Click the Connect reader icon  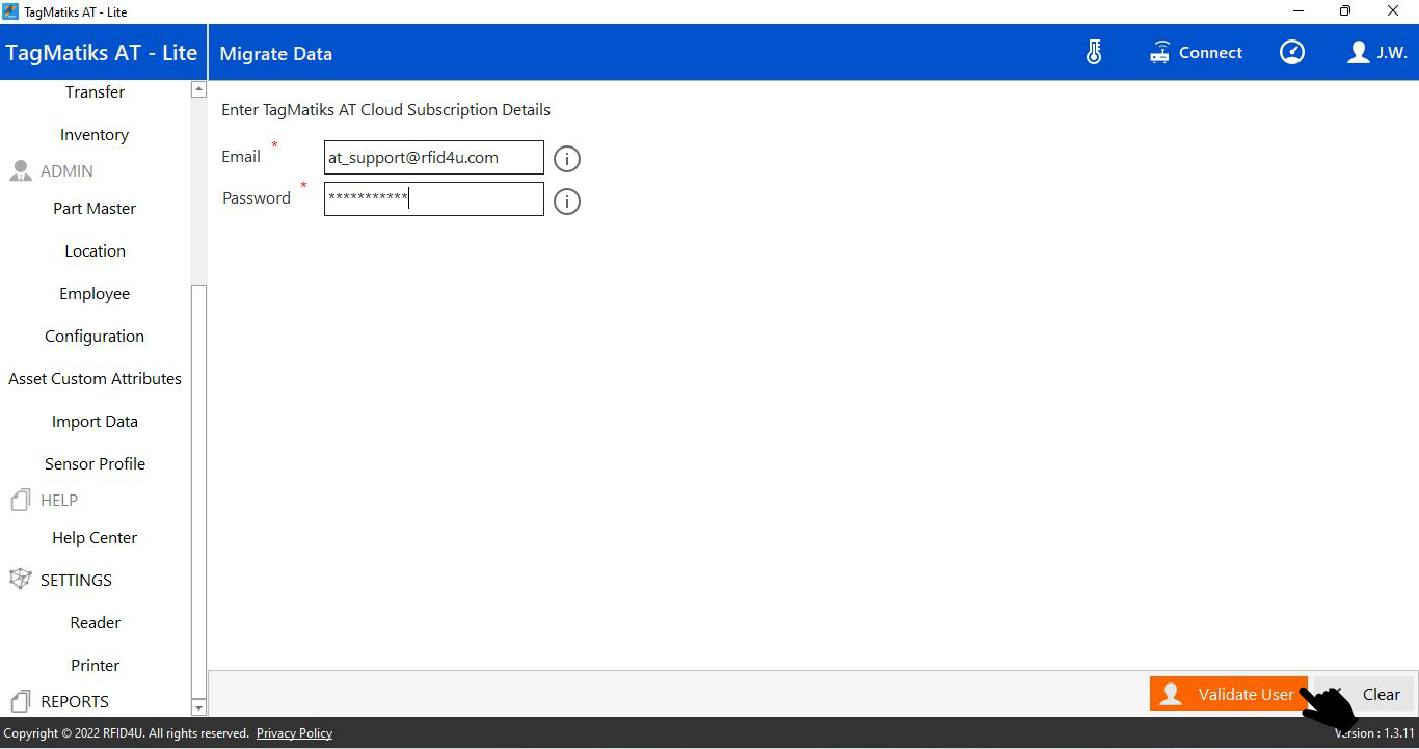(1160, 53)
